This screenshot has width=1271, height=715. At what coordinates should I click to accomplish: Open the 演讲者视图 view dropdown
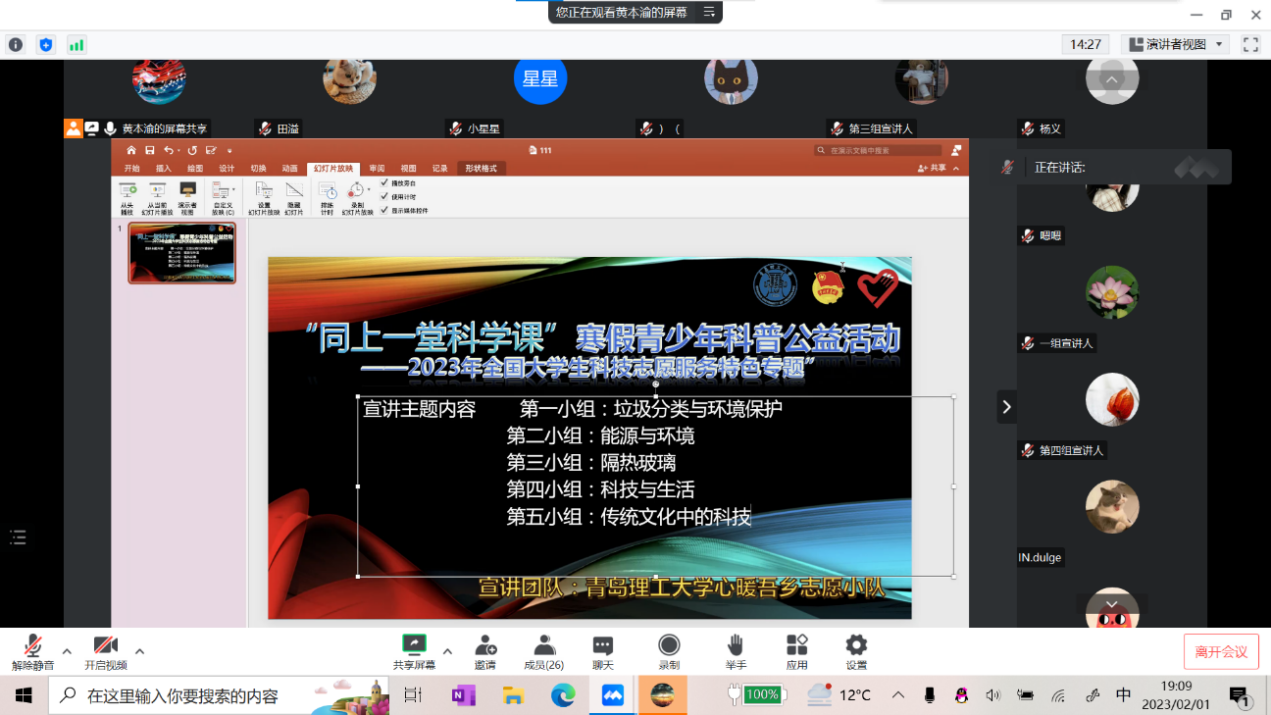click(x=1176, y=44)
